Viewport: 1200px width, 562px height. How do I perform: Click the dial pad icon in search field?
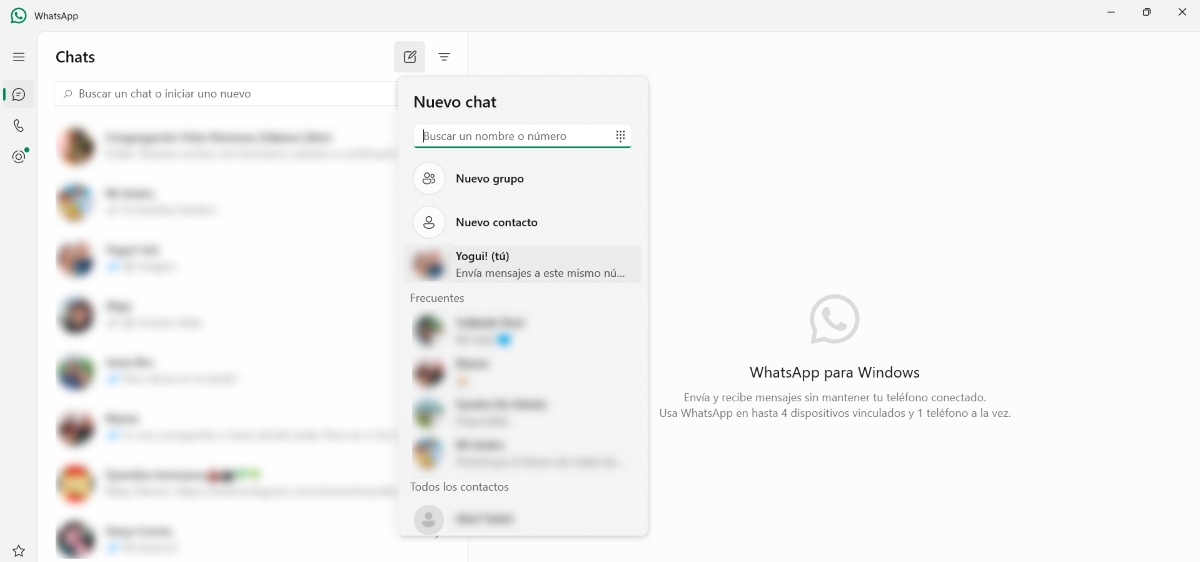[620, 136]
